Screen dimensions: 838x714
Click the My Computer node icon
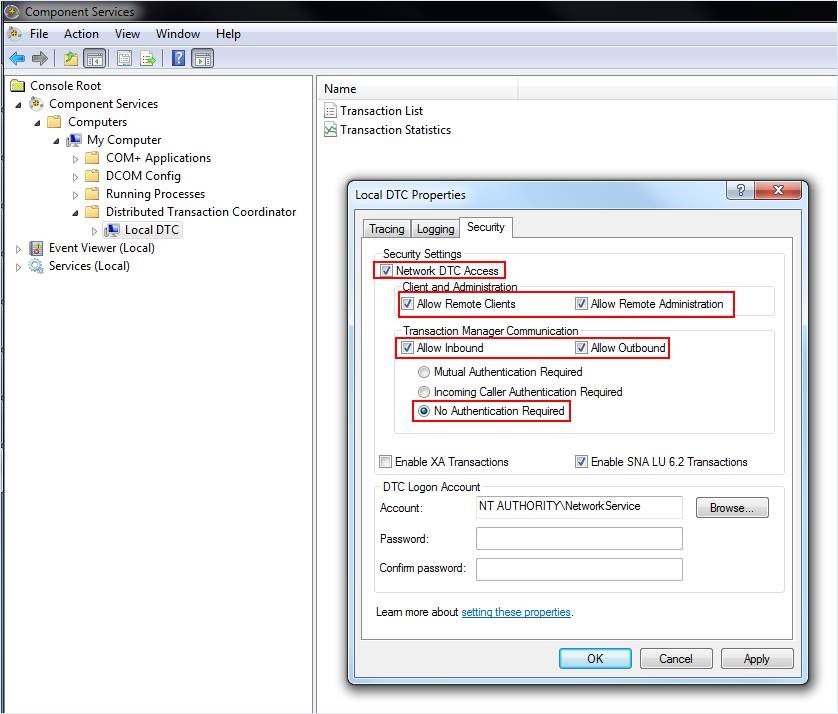click(x=74, y=140)
